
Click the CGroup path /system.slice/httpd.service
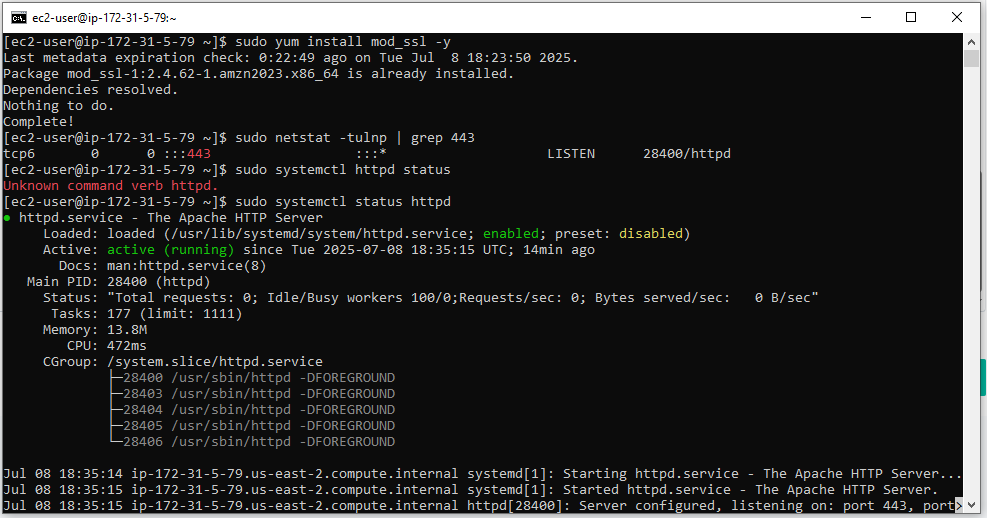click(215, 362)
